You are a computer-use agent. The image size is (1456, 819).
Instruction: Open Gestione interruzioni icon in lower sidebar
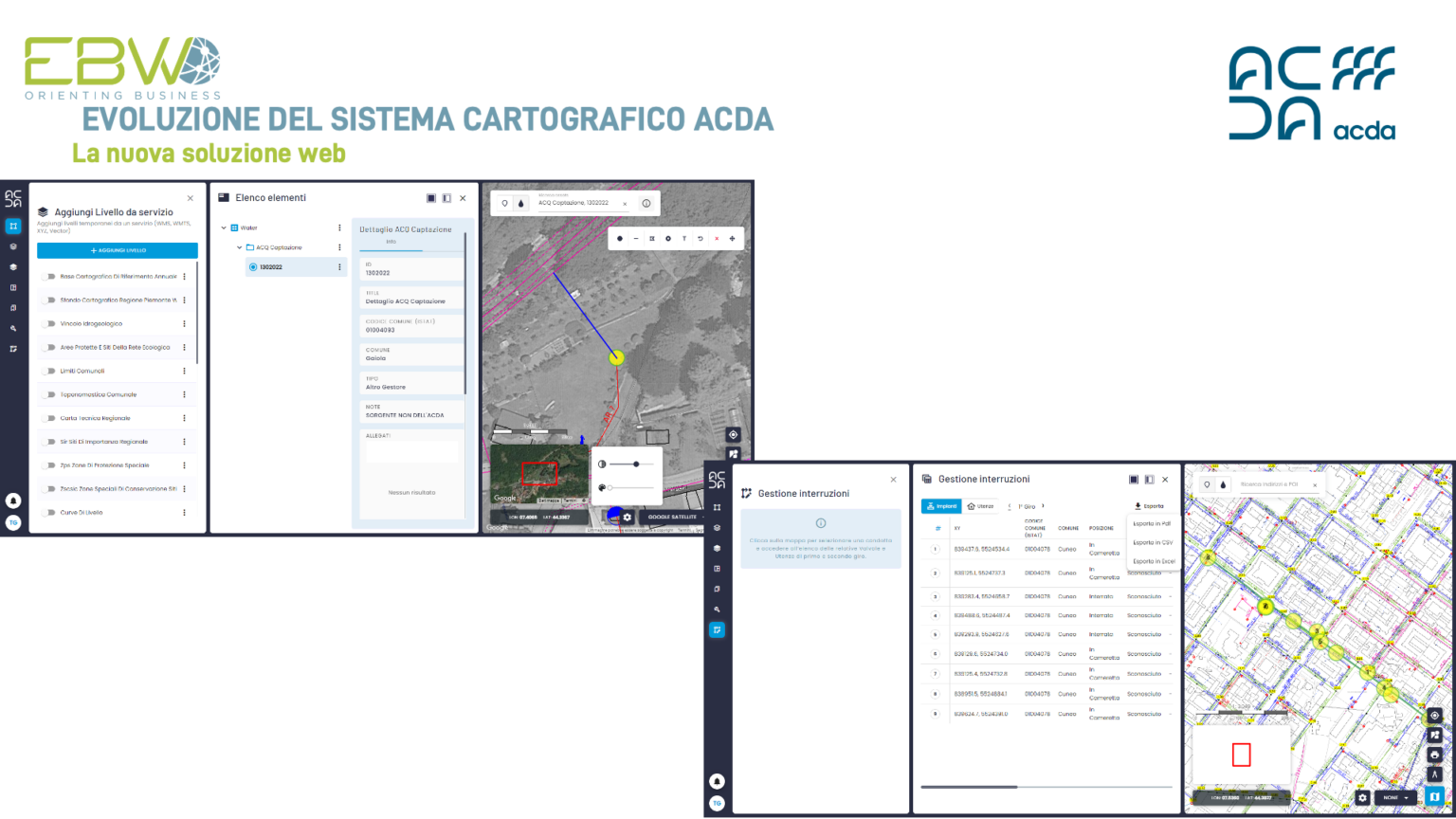[717, 629]
